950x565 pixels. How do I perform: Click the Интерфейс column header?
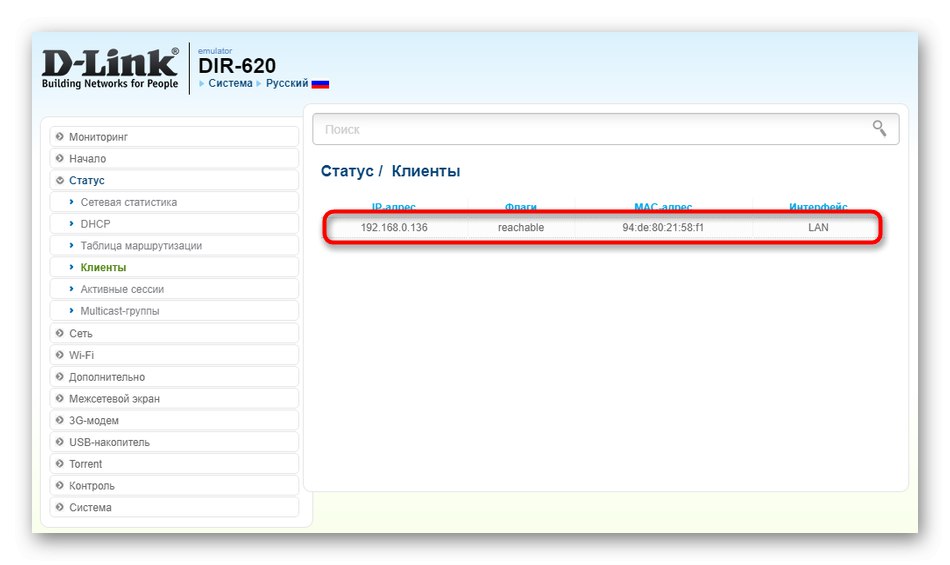tap(818, 207)
